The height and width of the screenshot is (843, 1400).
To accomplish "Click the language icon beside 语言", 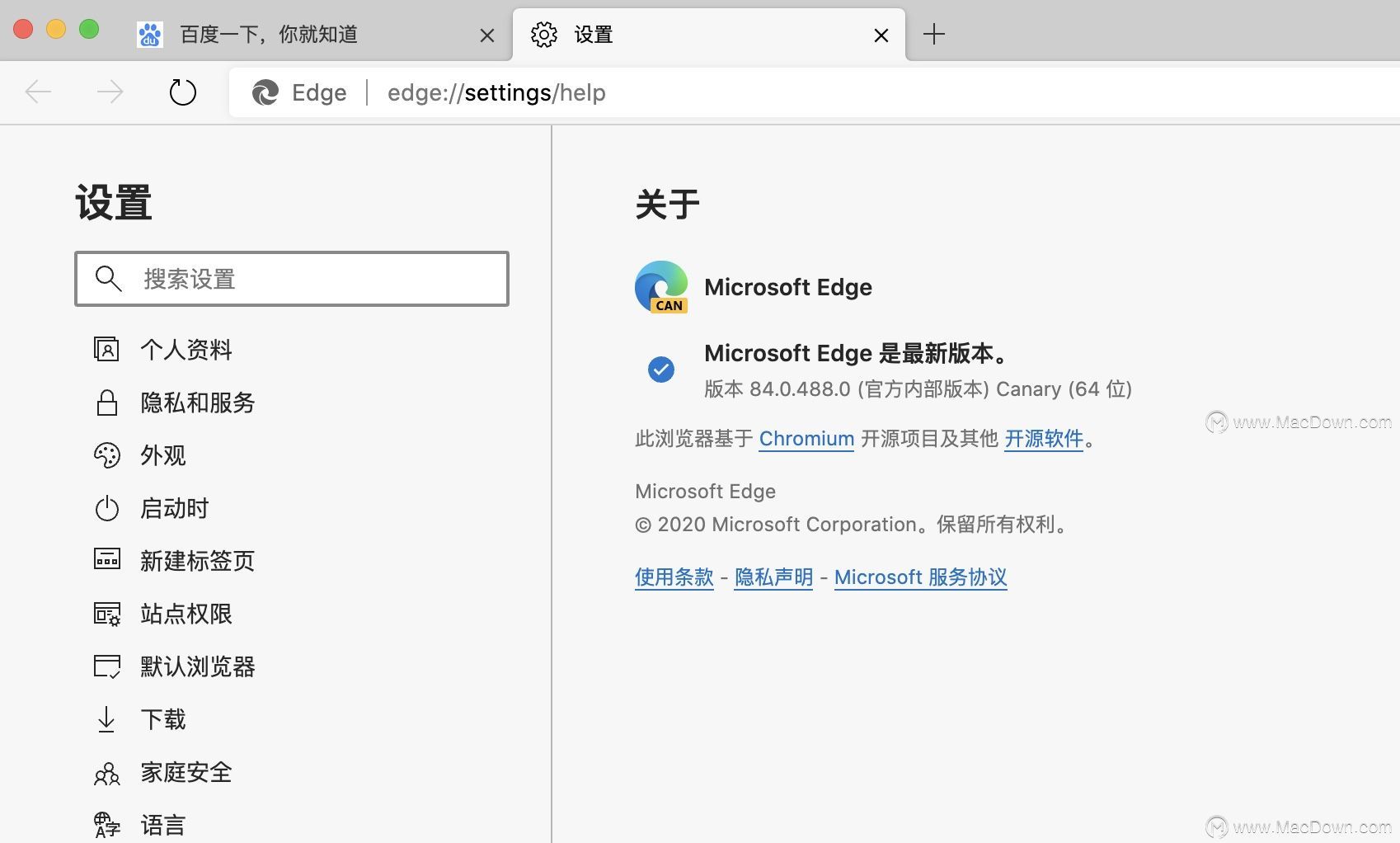I will (107, 825).
